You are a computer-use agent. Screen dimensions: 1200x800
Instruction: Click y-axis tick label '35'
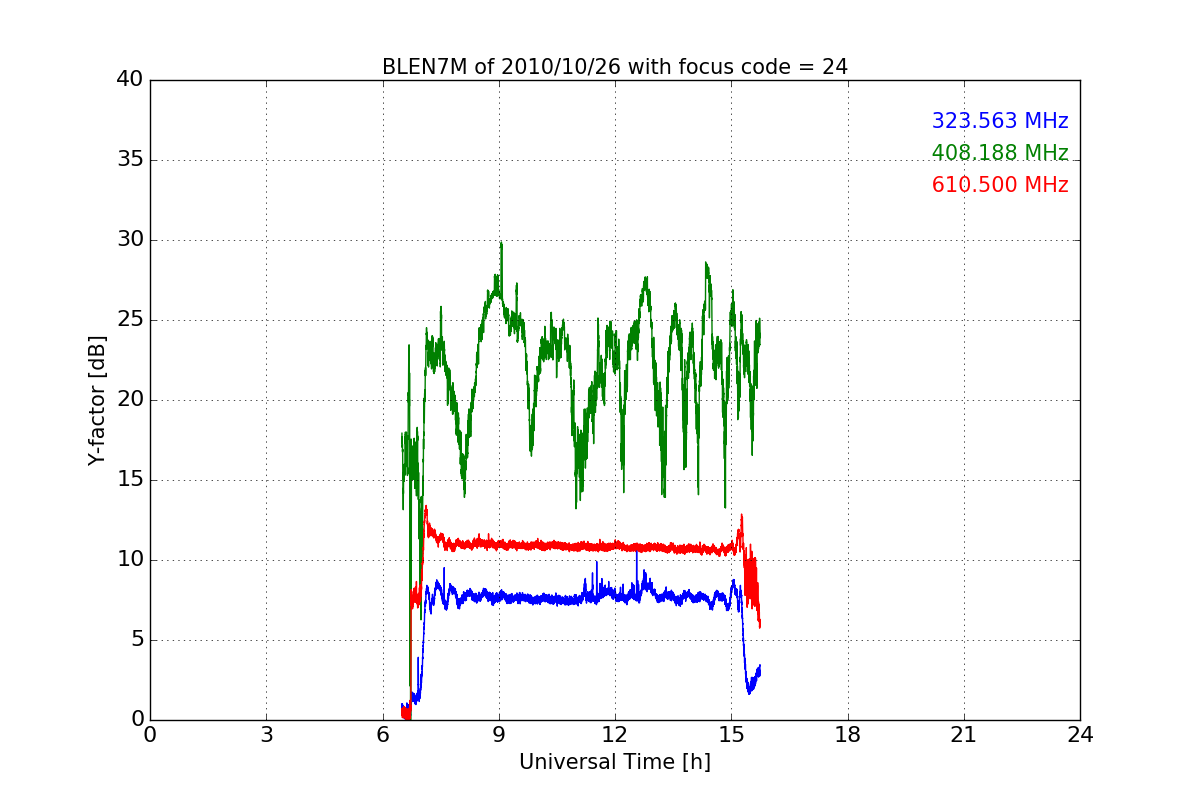(130, 160)
